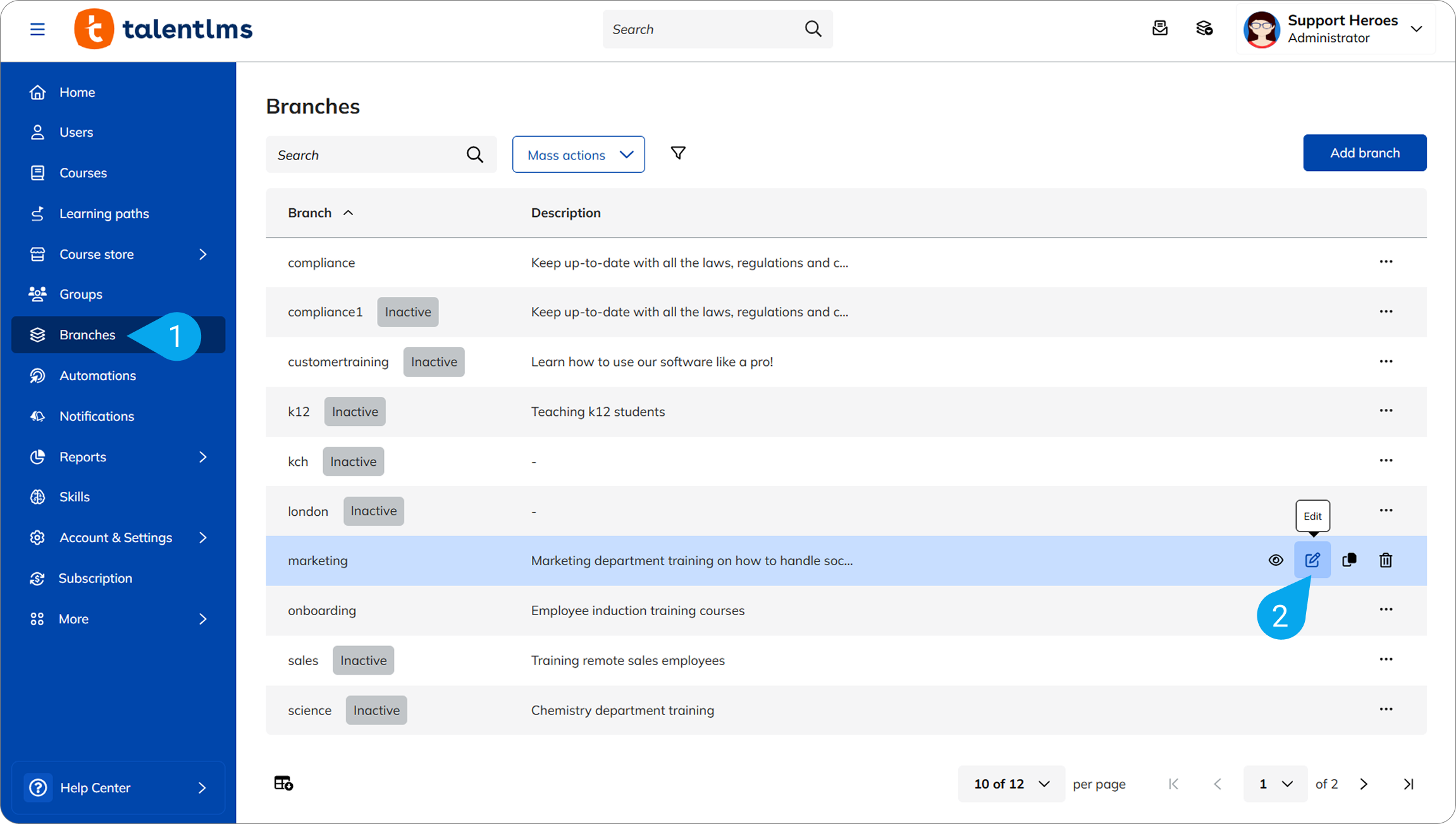1456x824 pixels.
Task: Click the top global search field
Action: 702,29
